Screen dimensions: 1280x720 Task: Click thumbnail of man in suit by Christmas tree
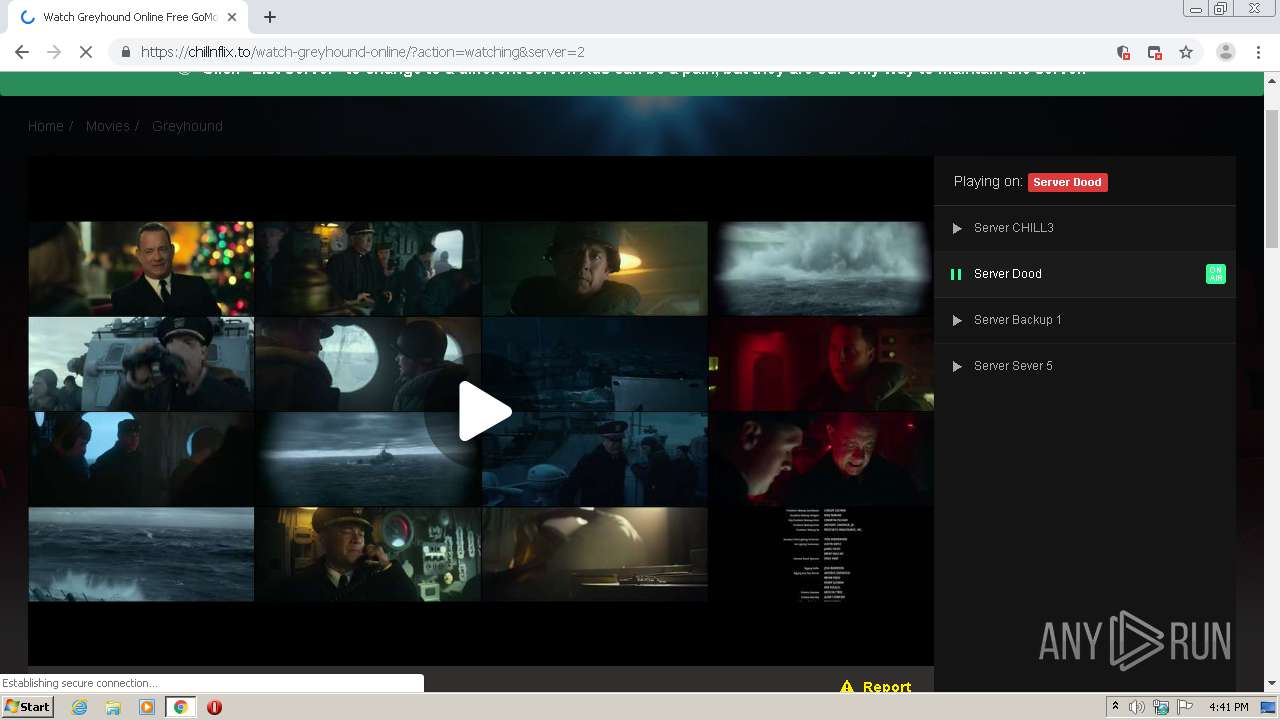pyautogui.click(x=141, y=268)
